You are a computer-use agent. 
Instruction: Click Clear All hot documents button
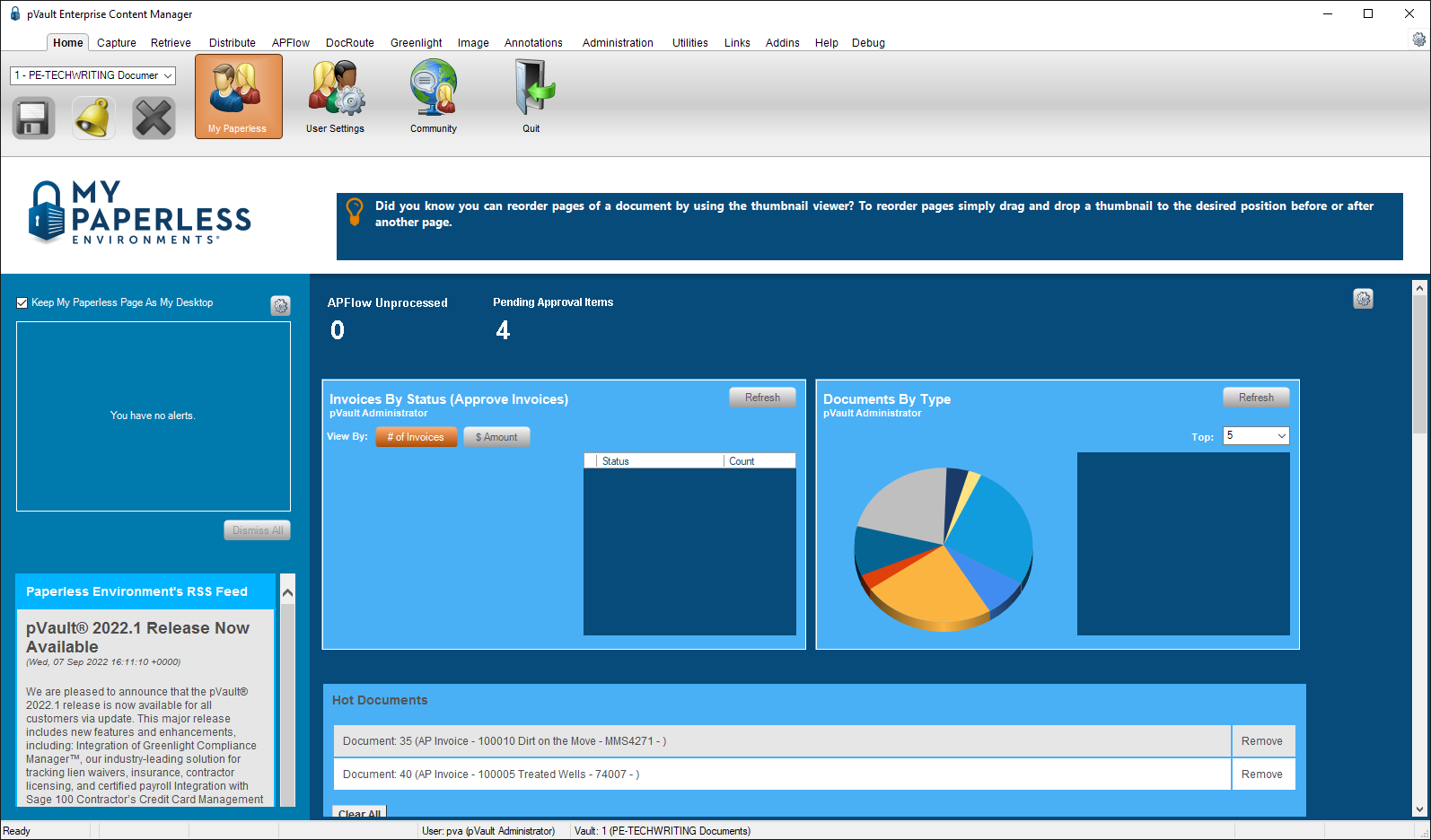359,812
